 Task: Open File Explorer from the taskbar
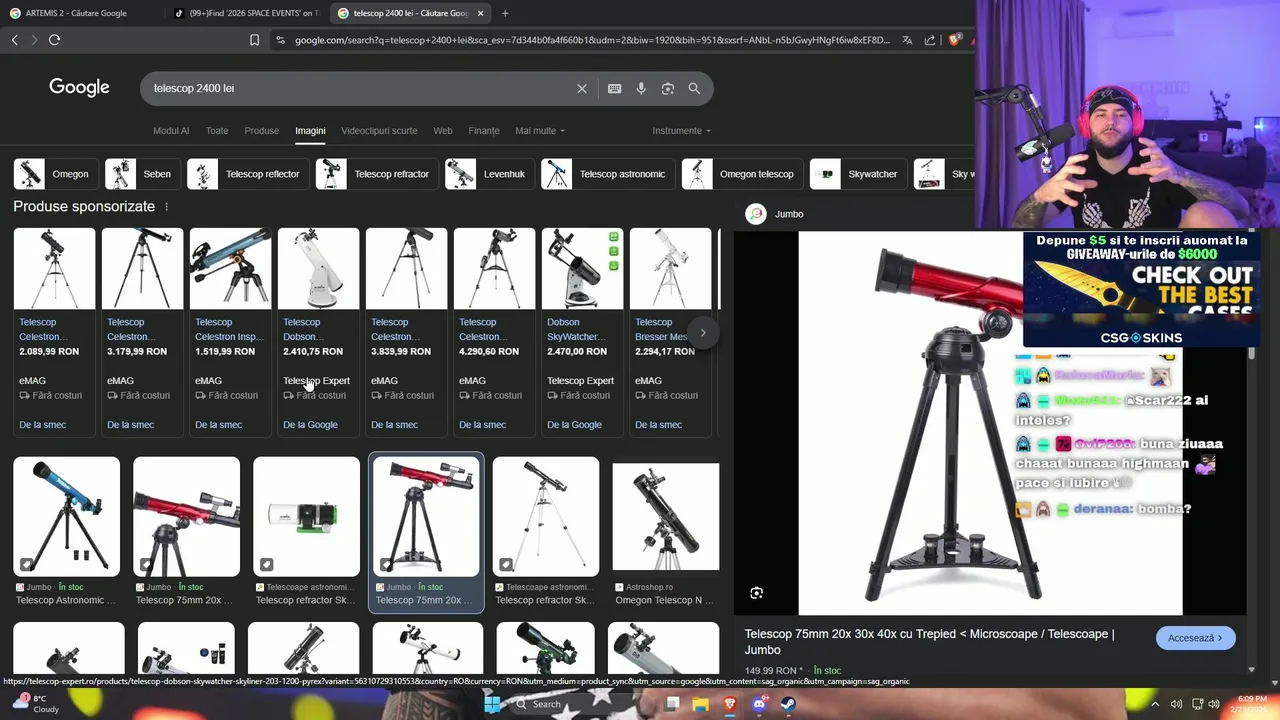point(701,704)
